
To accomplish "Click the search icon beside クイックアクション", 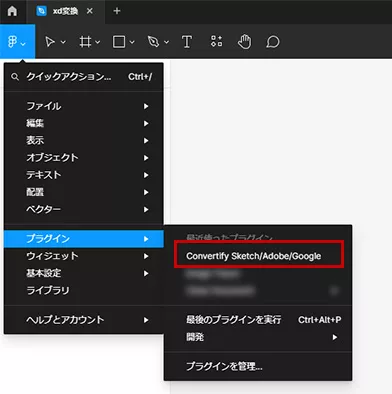I will [15, 77].
